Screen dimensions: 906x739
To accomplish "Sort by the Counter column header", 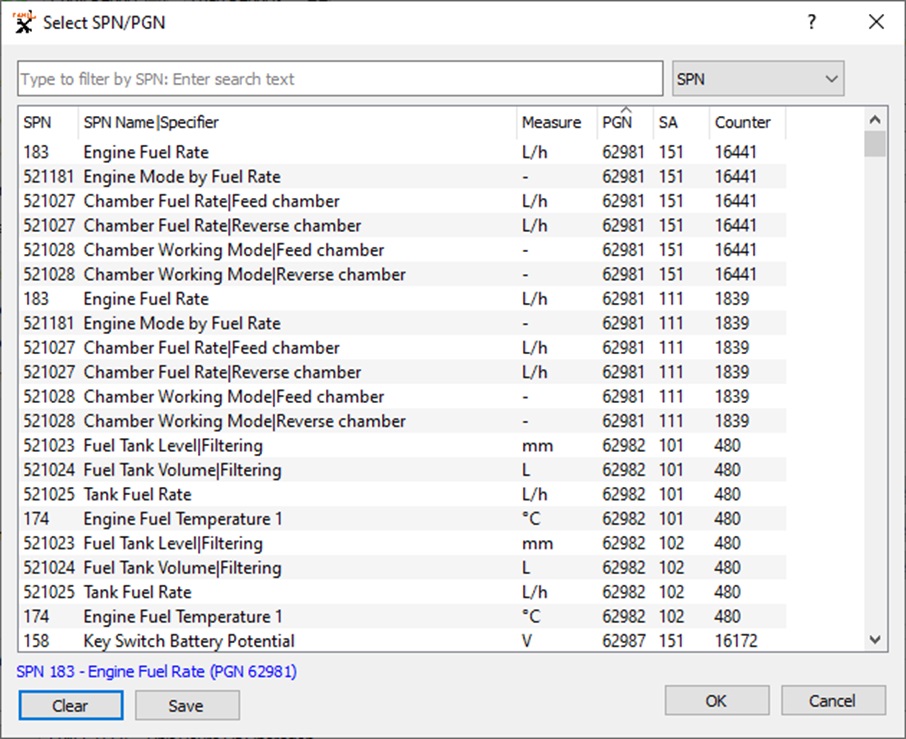I will tap(747, 122).
